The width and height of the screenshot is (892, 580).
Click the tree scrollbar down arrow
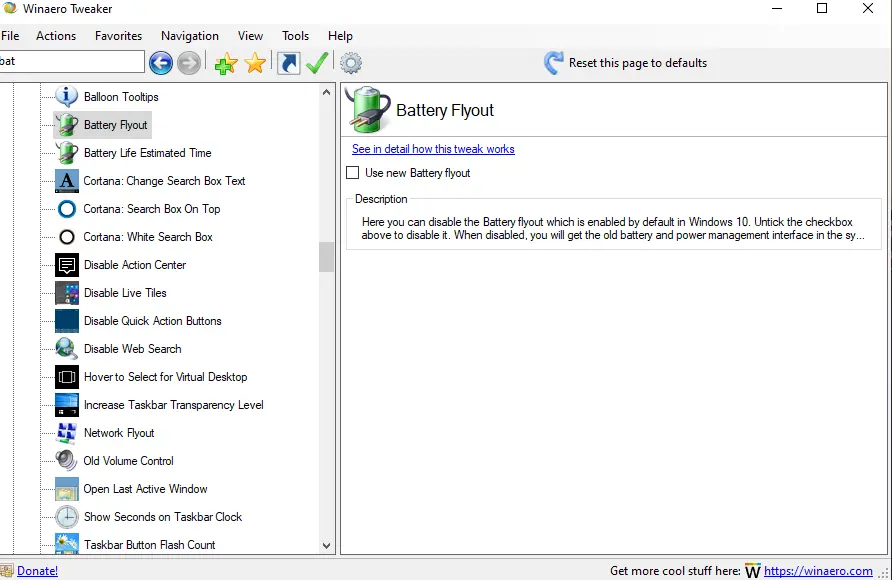326,545
